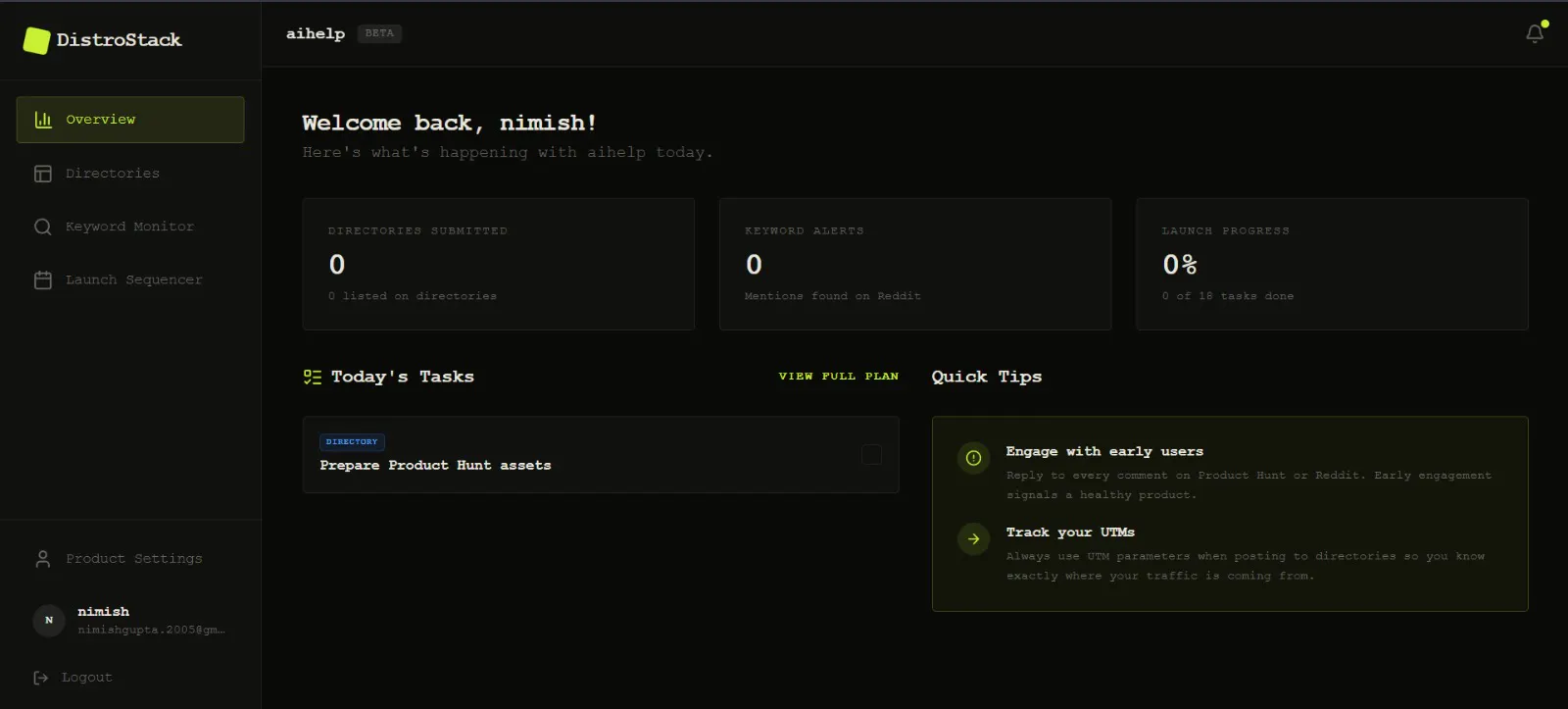
Task: Click the Track your UTMs title
Action: click(x=1070, y=532)
